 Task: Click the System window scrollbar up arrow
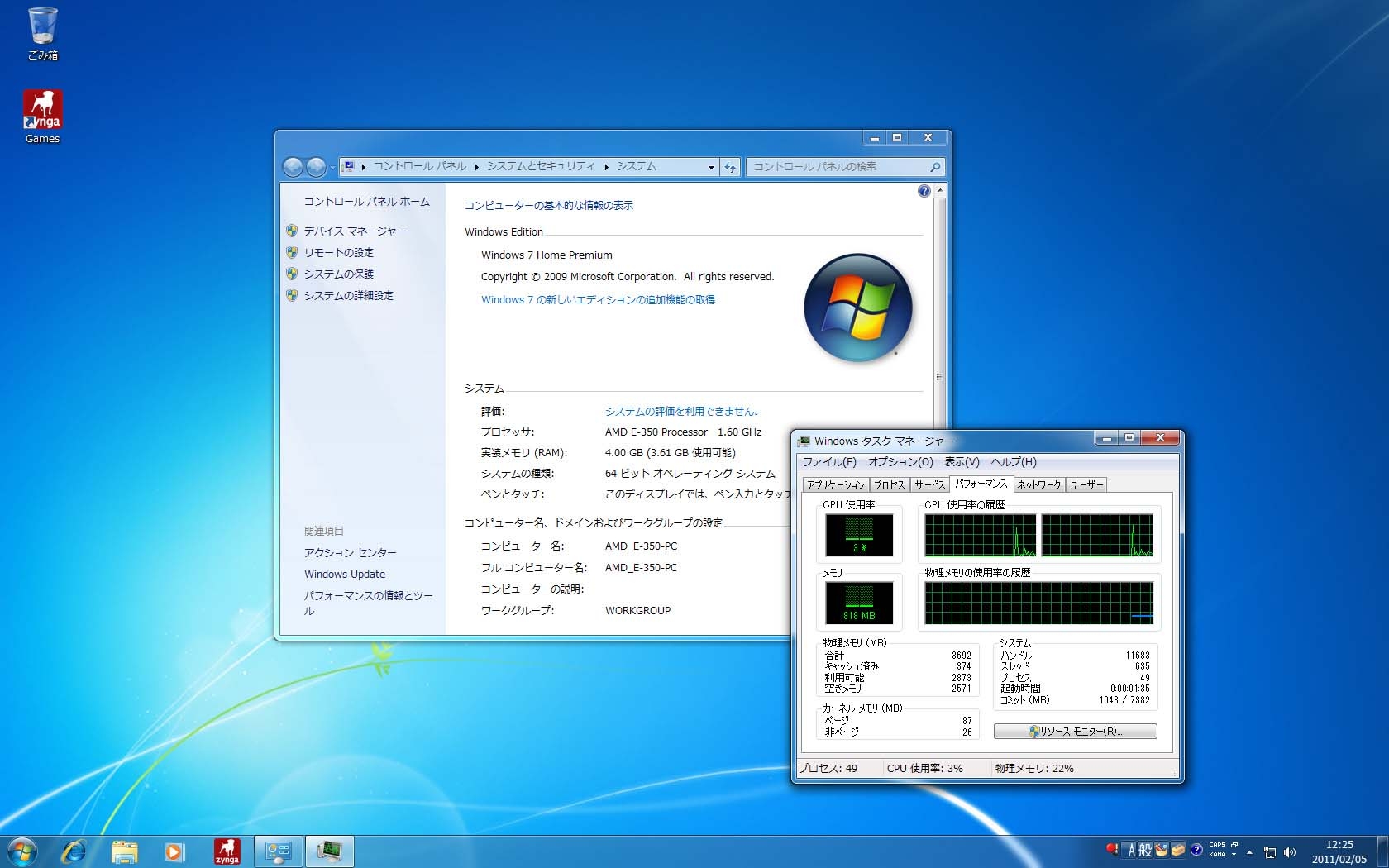939,191
